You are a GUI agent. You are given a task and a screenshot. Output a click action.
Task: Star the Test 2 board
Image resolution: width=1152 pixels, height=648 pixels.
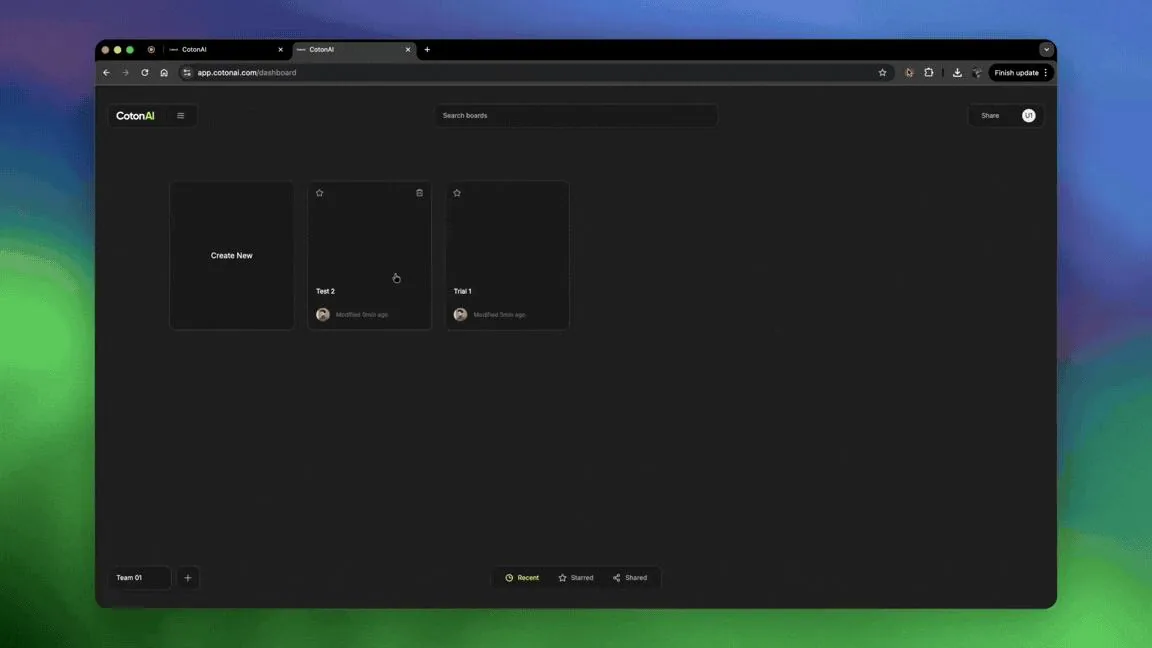pyautogui.click(x=320, y=192)
